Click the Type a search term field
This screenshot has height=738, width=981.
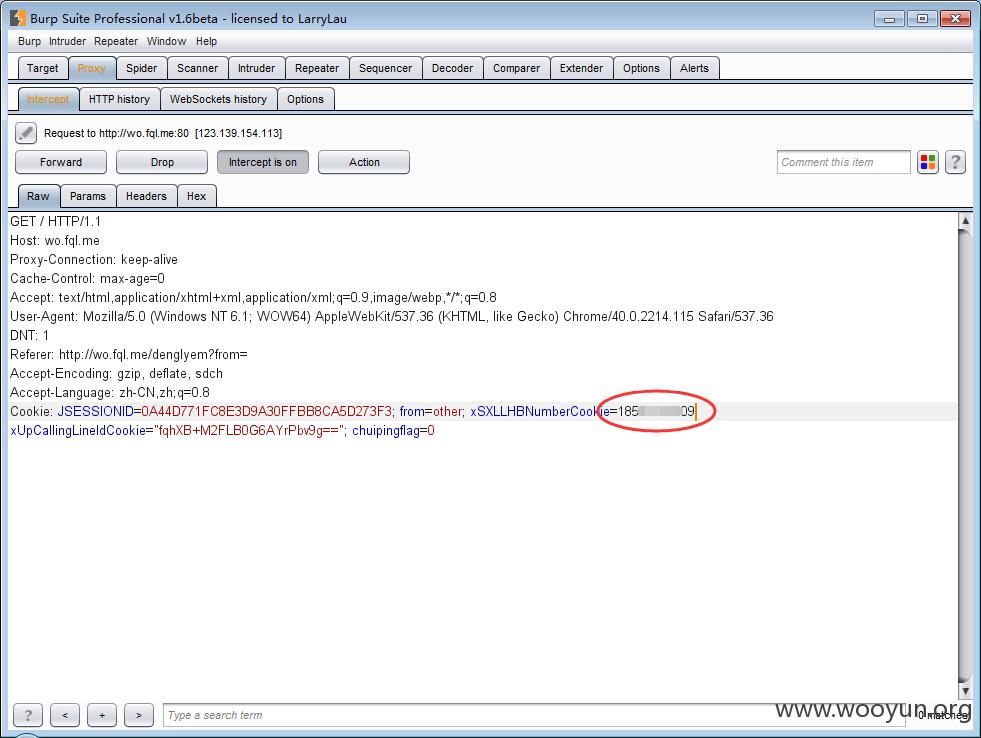pyautogui.click(x=534, y=715)
